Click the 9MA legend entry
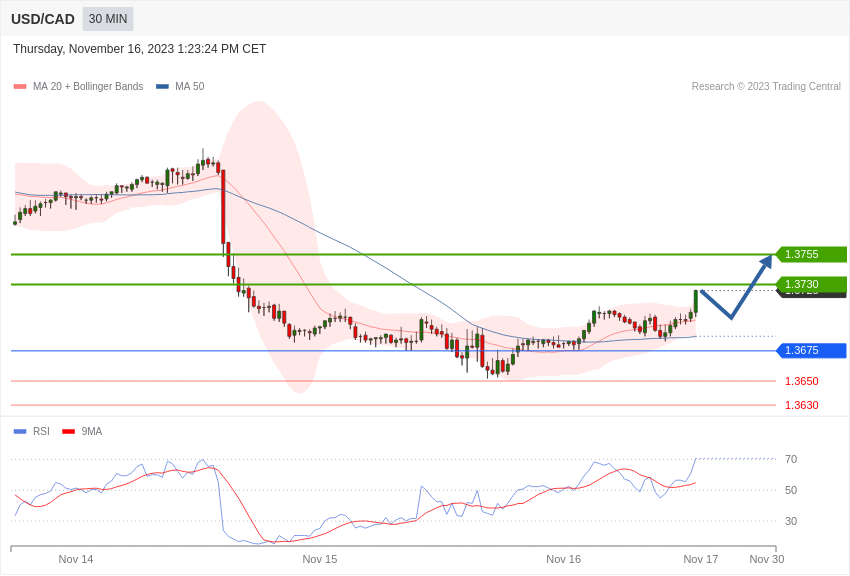This screenshot has width=850, height=576. tap(91, 432)
